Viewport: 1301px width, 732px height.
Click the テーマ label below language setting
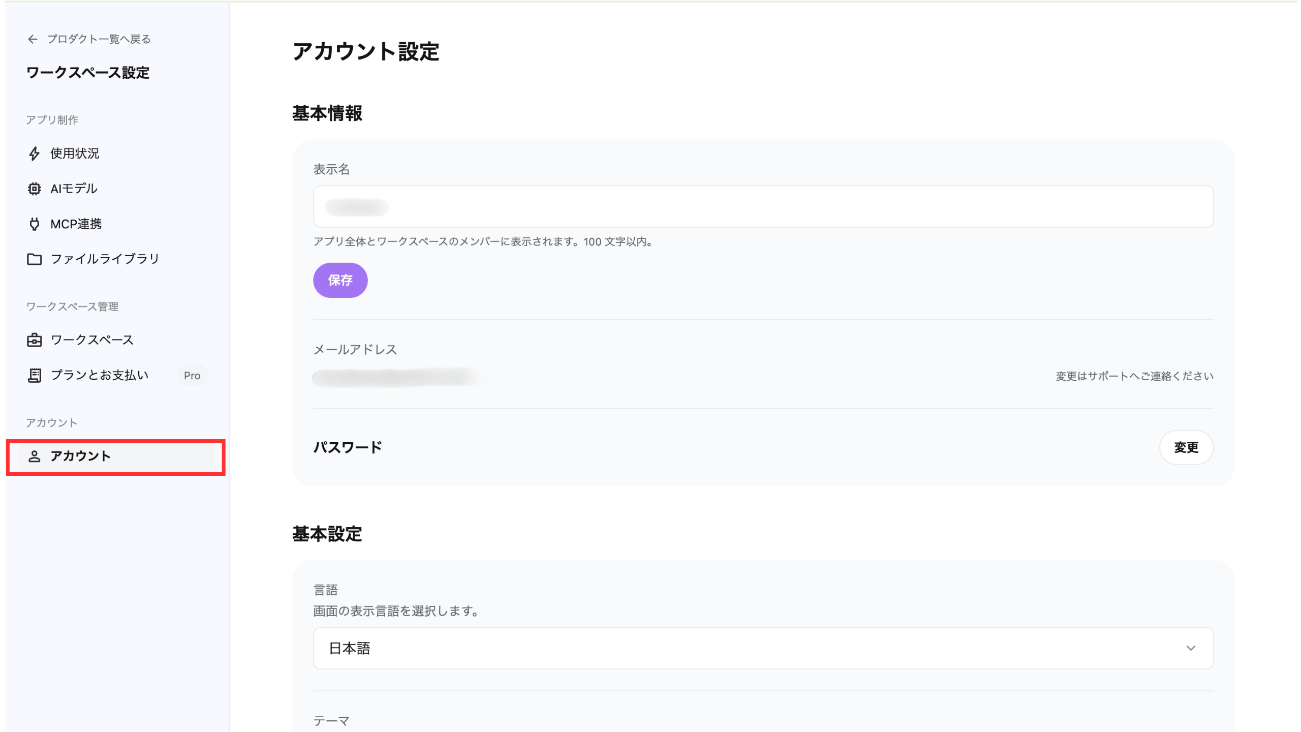coord(331,720)
